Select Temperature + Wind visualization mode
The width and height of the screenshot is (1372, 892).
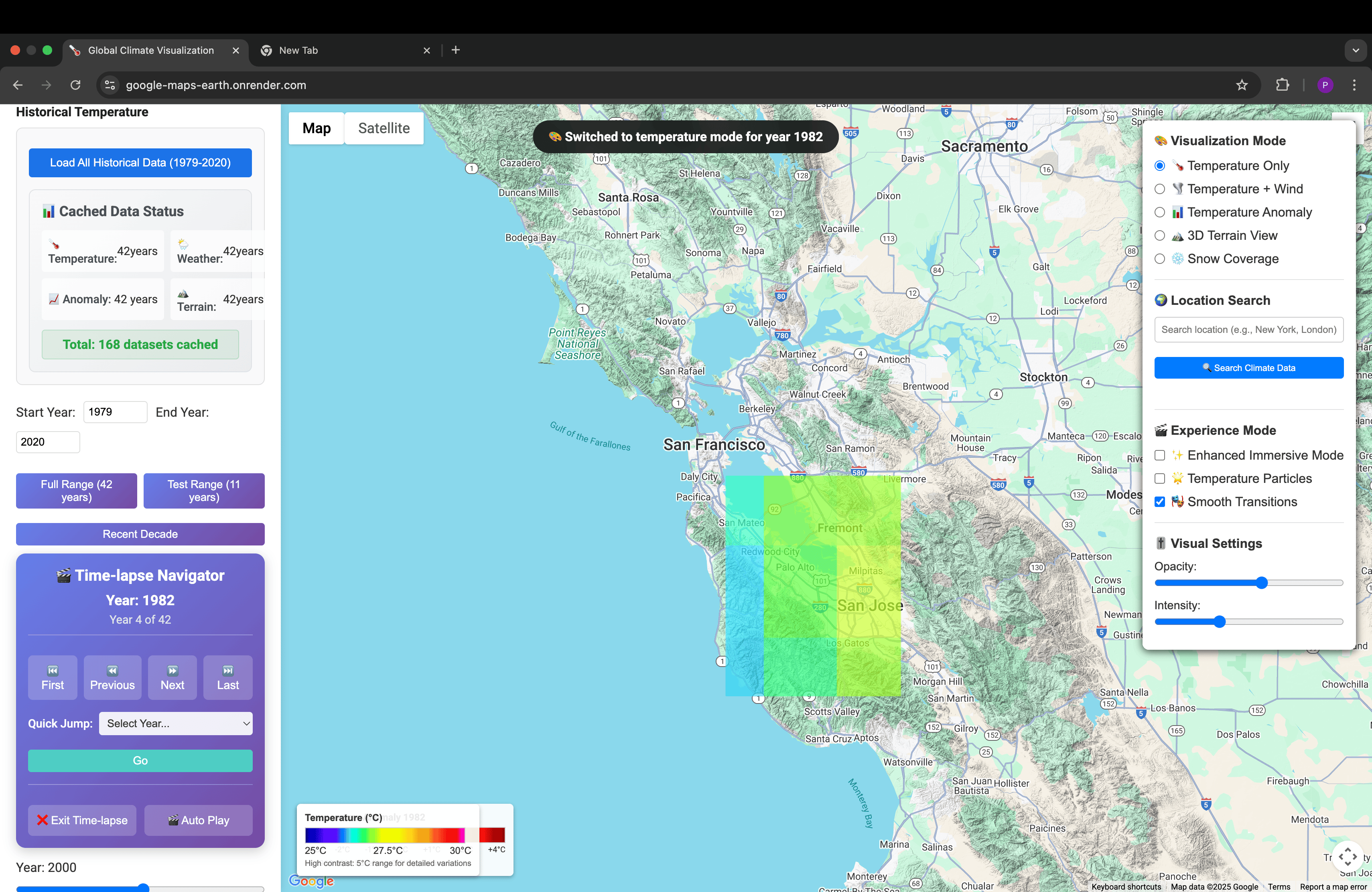[1160, 189]
